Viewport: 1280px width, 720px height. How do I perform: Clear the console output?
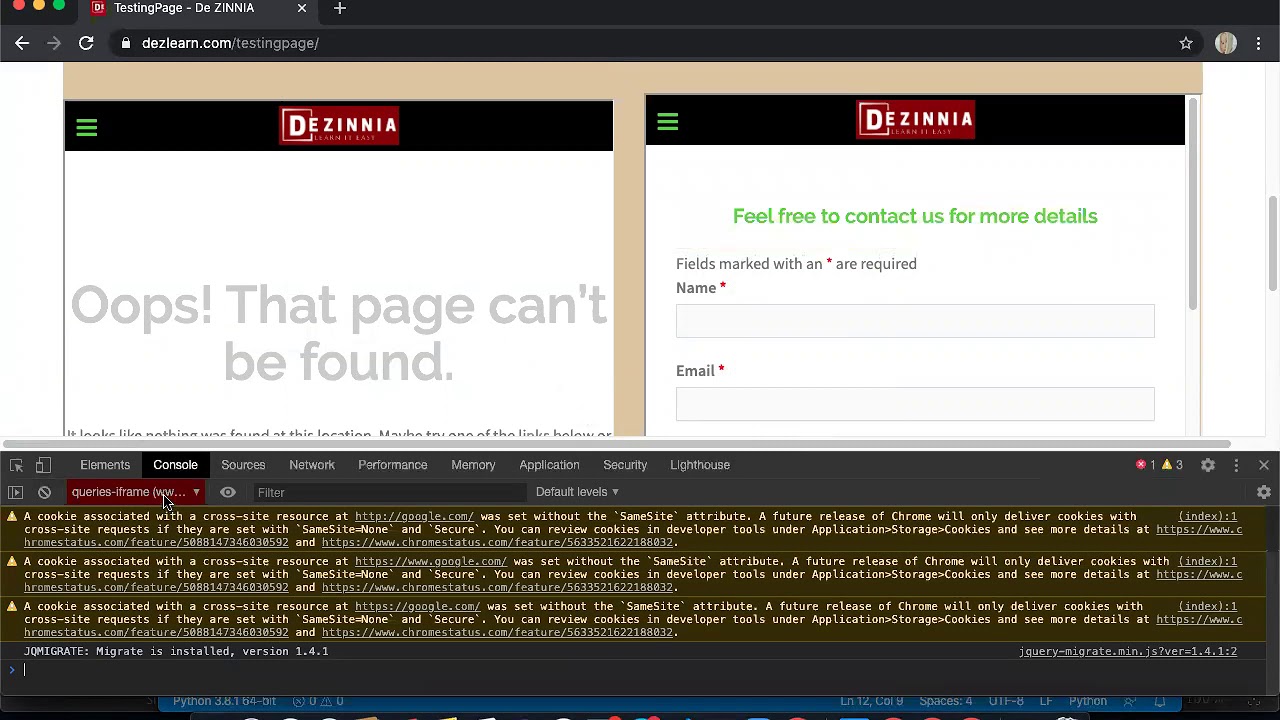point(44,492)
